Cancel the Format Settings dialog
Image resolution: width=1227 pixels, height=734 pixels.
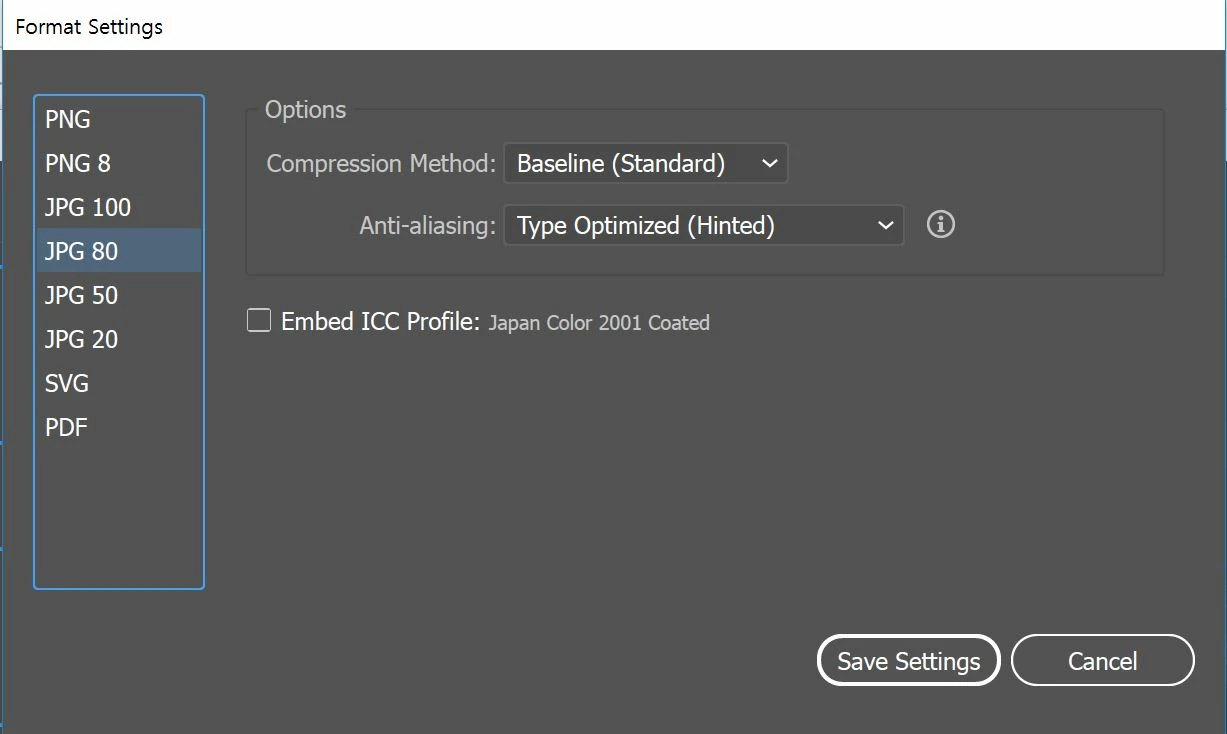click(1102, 660)
